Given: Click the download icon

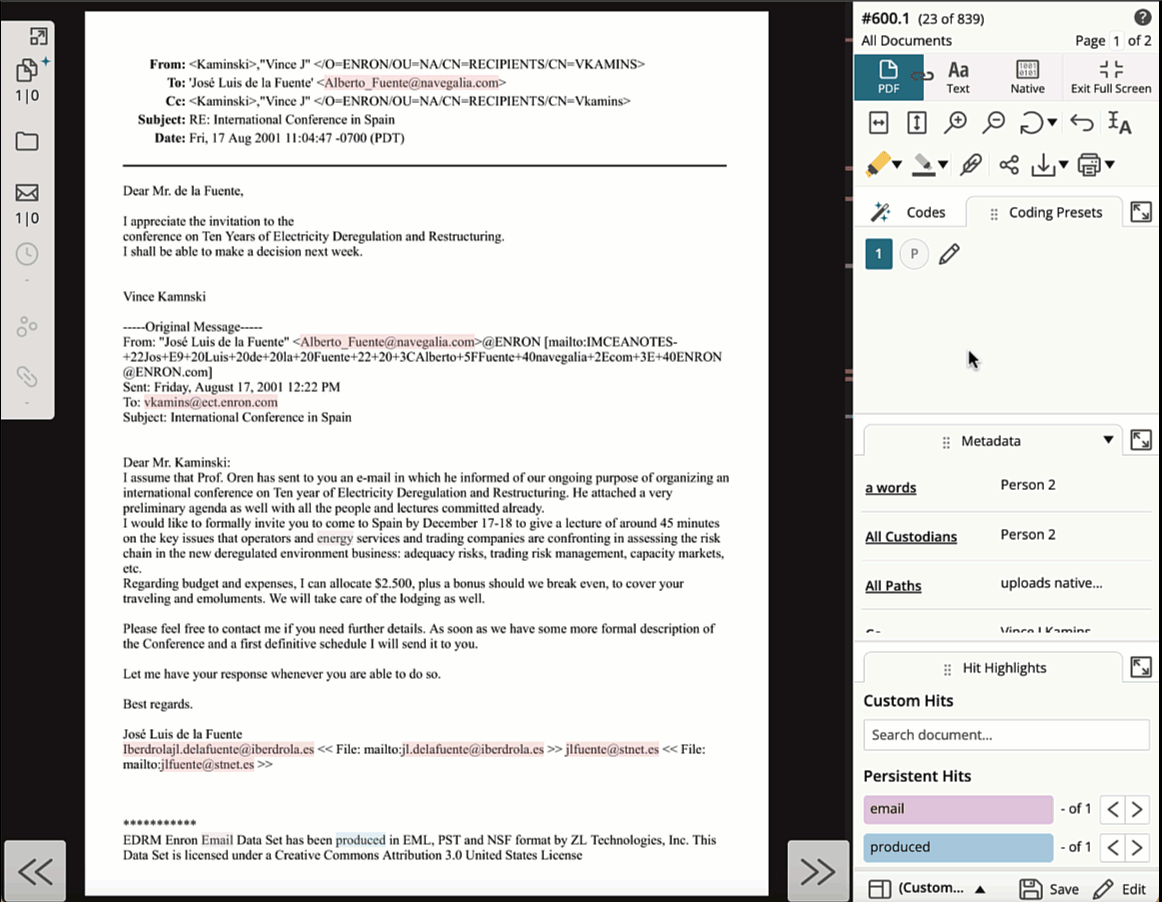Looking at the screenshot, I should (1043, 164).
